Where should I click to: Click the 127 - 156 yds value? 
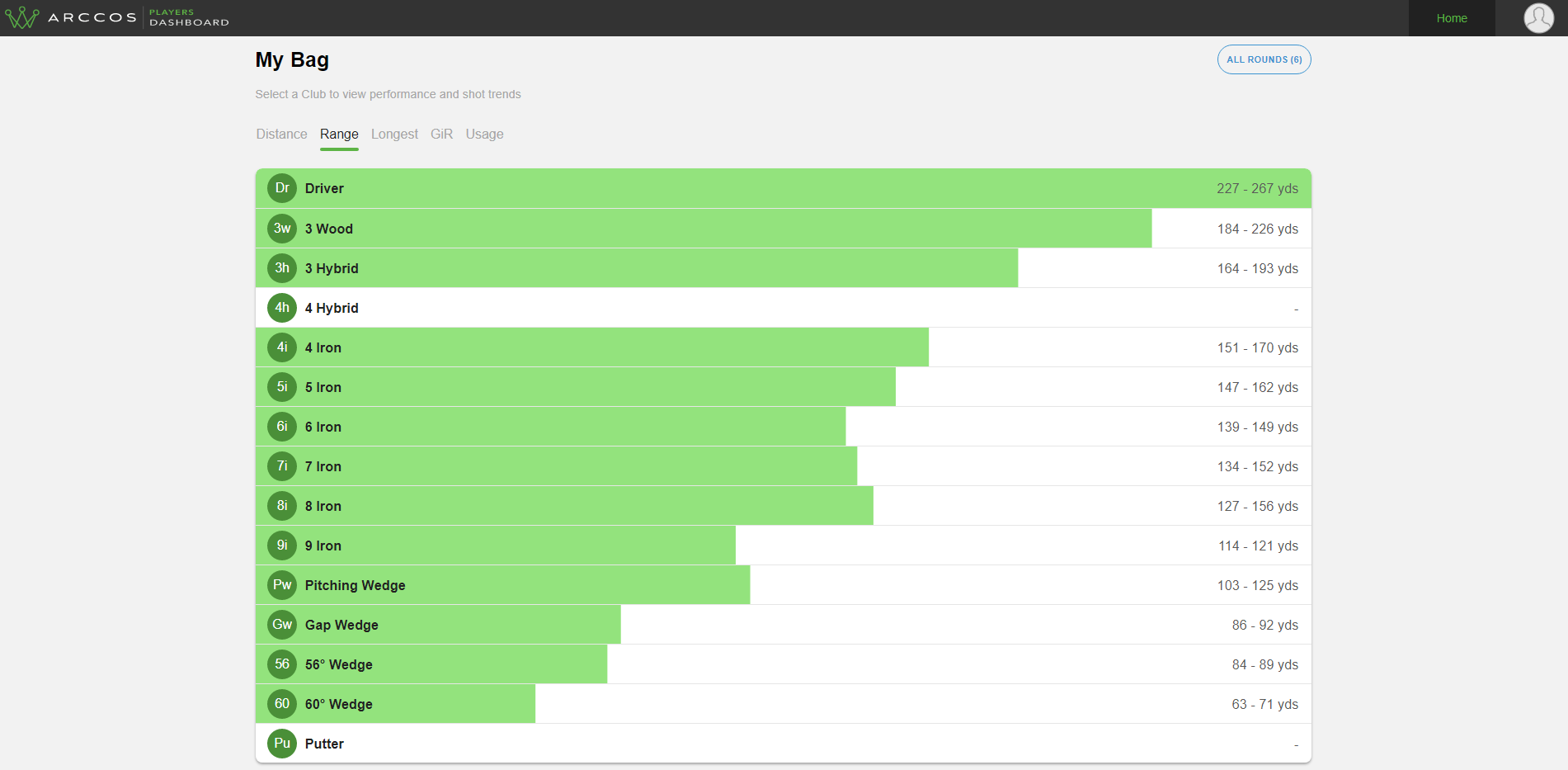tap(1257, 506)
